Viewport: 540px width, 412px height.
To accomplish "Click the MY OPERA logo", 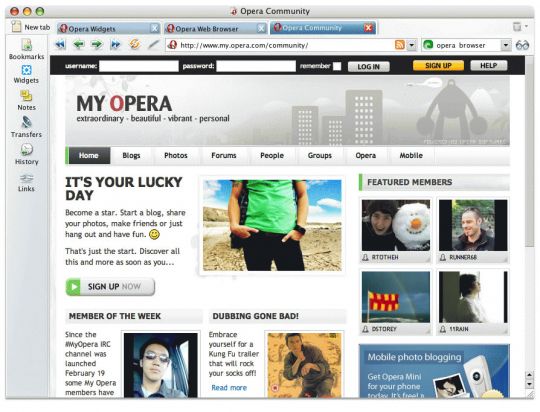I will (x=124, y=103).
